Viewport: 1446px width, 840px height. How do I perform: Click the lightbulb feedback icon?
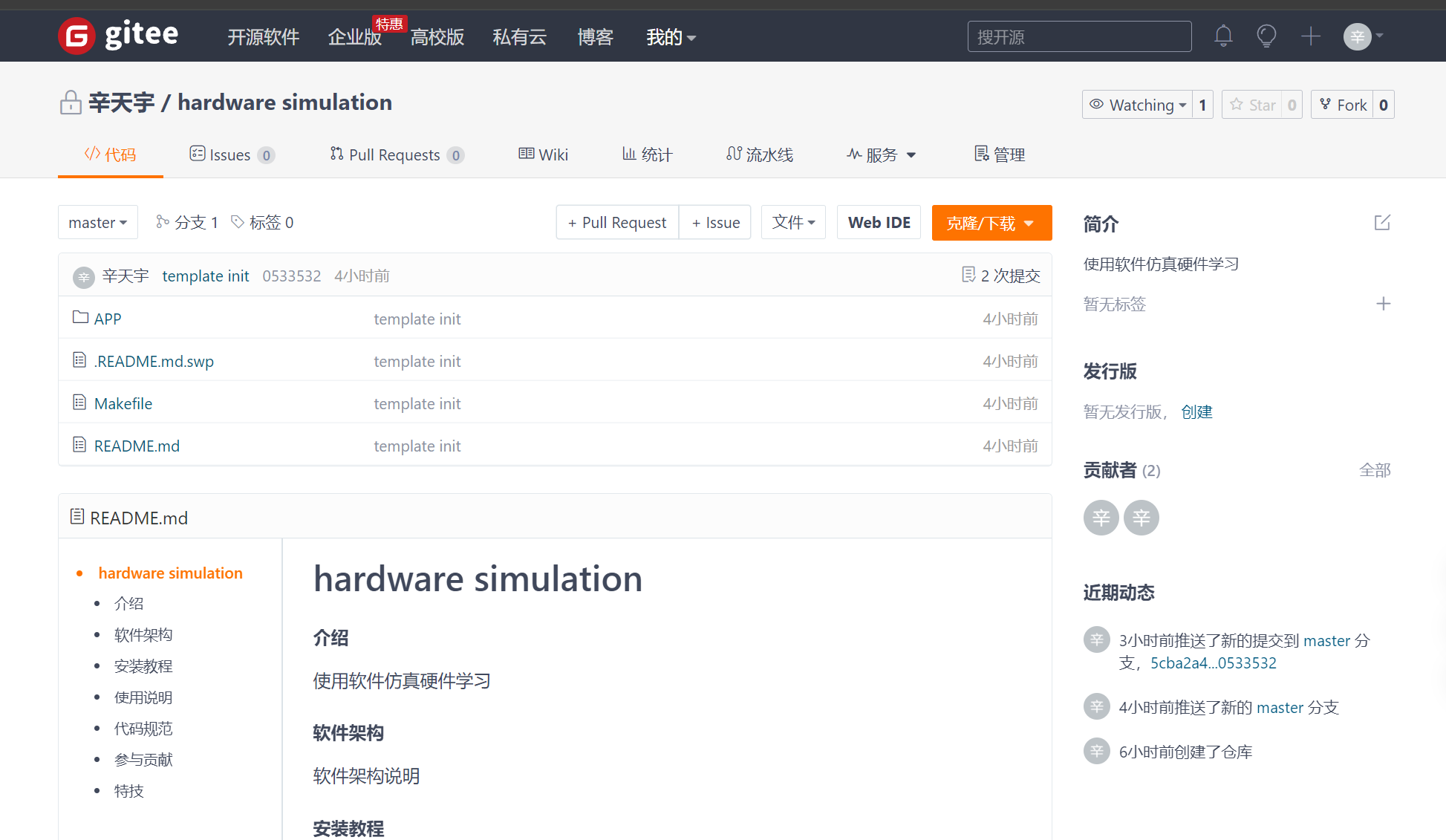click(1266, 36)
